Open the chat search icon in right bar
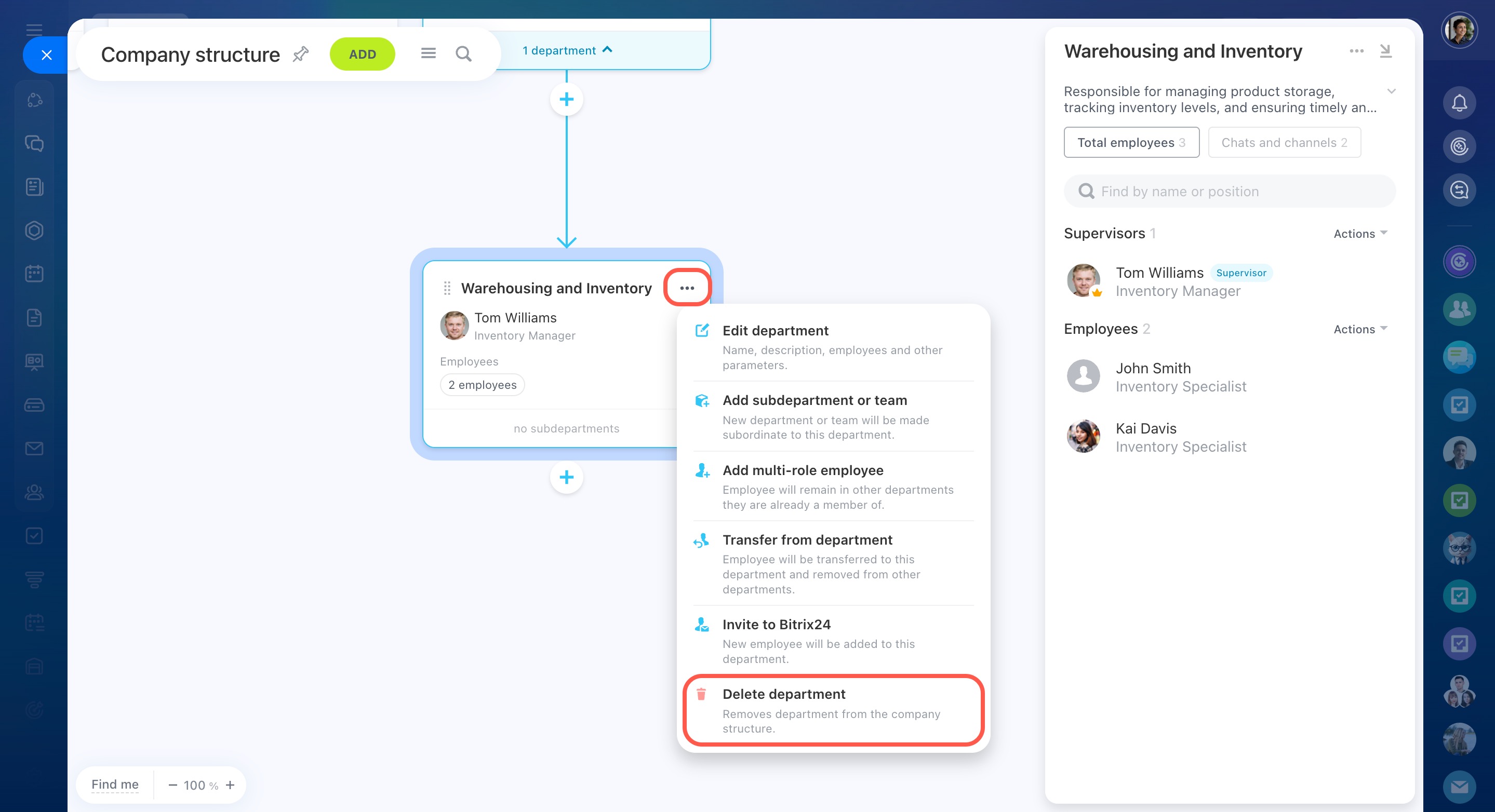 [x=1459, y=190]
